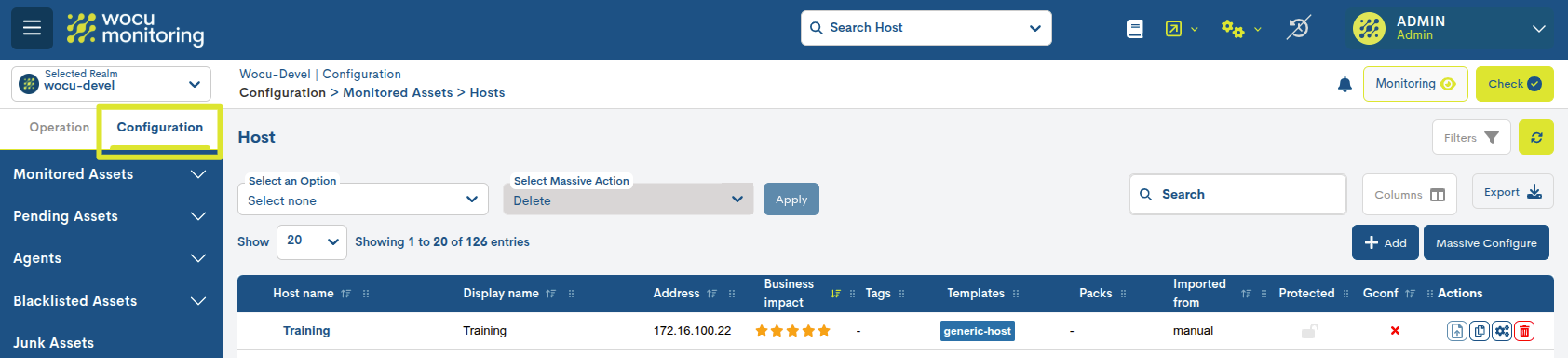
Task: Click the Hosts breadcrumb
Action: pos(487,92)
